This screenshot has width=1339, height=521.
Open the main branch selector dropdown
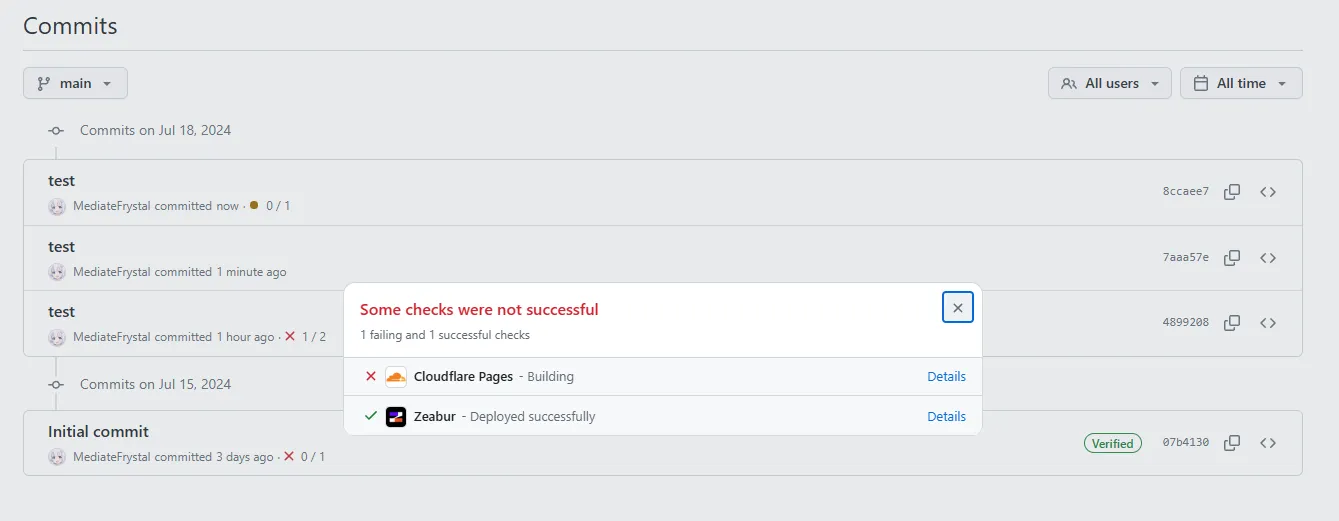75,84
